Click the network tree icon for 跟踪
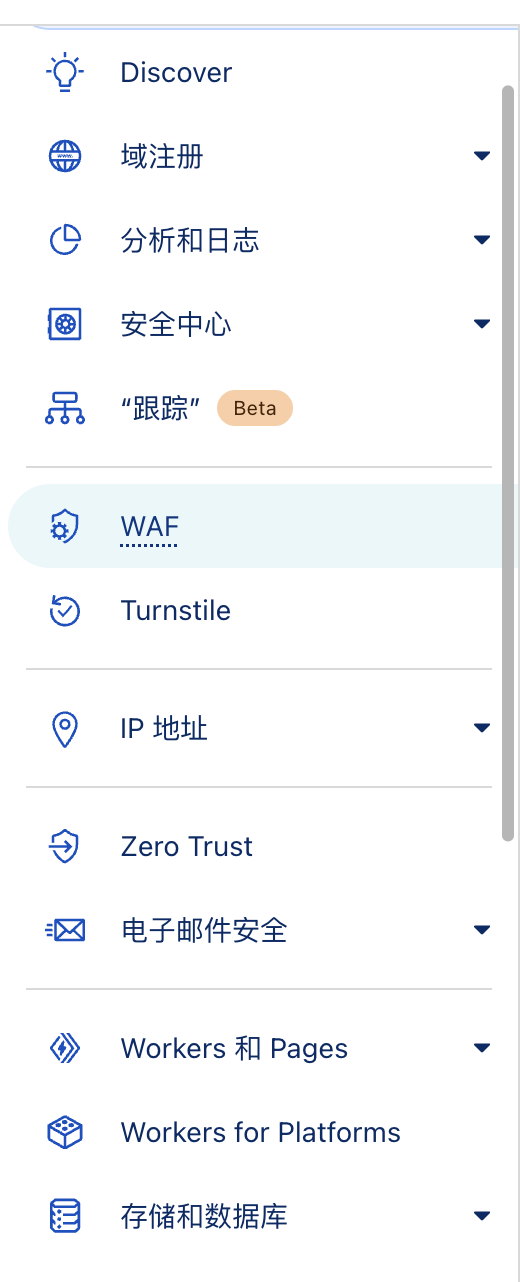 (65, 408)
